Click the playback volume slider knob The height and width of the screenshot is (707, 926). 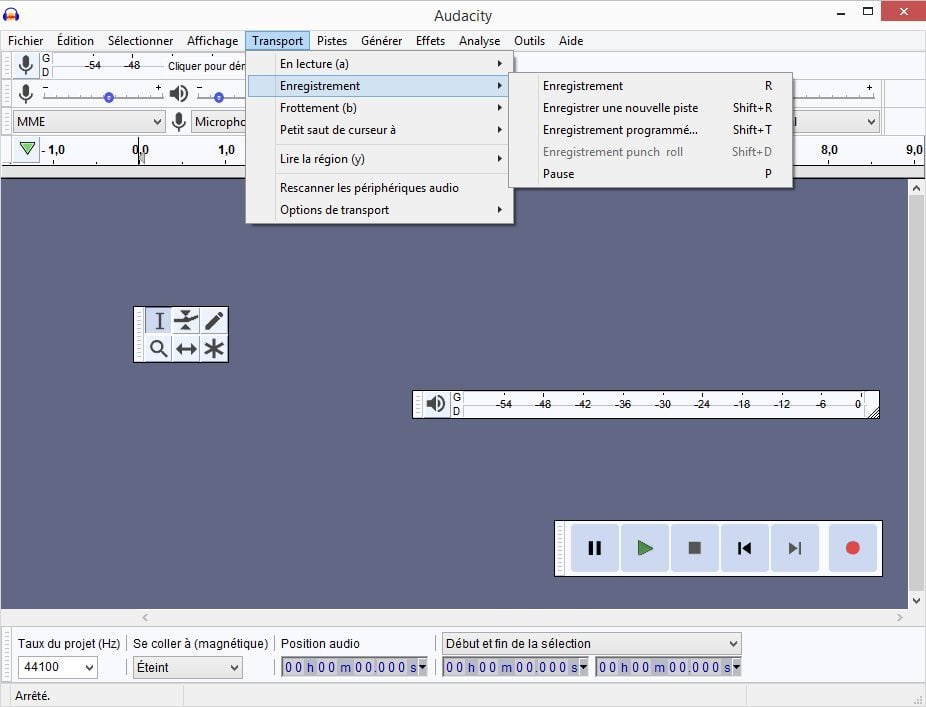tap(219, 97)
